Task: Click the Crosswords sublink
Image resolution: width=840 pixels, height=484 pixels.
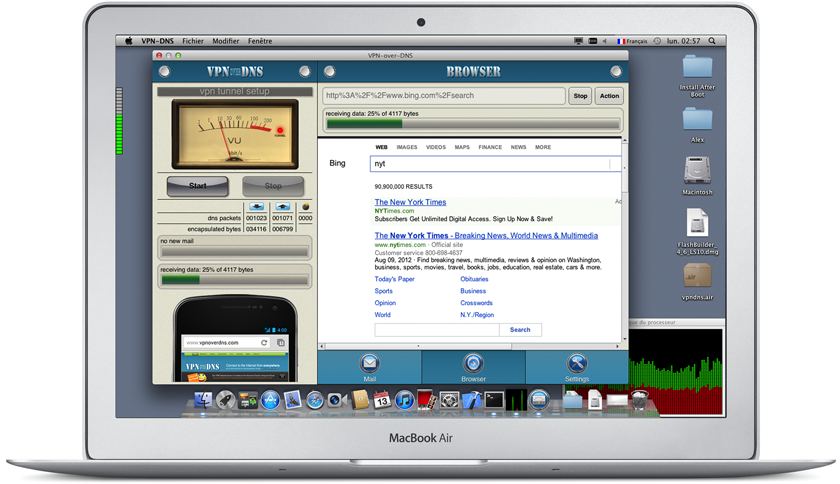Action: pyautogui.click(x=476, y=303)
